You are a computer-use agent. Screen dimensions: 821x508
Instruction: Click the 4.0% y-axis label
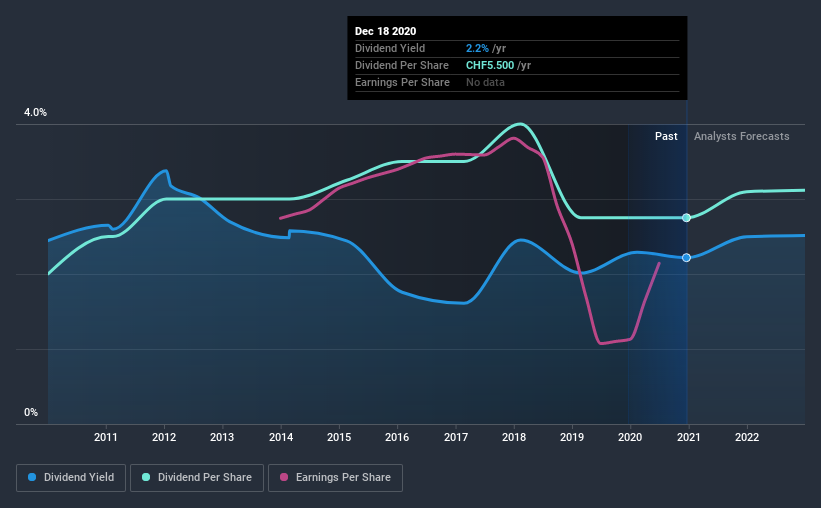[x=35, y=113]
